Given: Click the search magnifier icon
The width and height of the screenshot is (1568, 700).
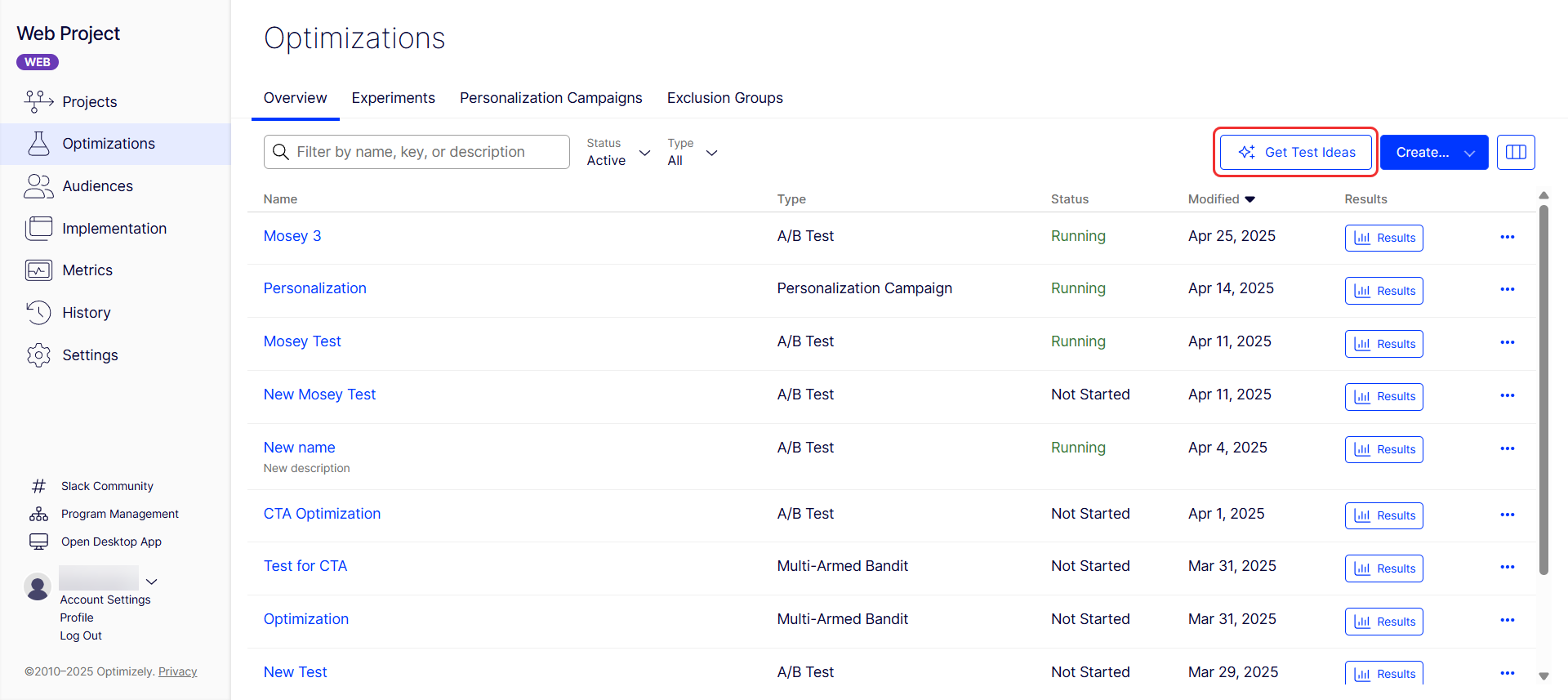Looking at the screenshot, I should 281,152.
